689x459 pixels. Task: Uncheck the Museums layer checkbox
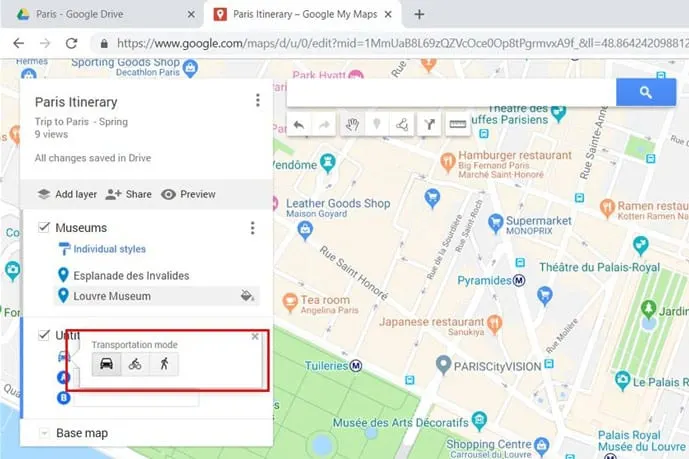click(x=44, y=227)
